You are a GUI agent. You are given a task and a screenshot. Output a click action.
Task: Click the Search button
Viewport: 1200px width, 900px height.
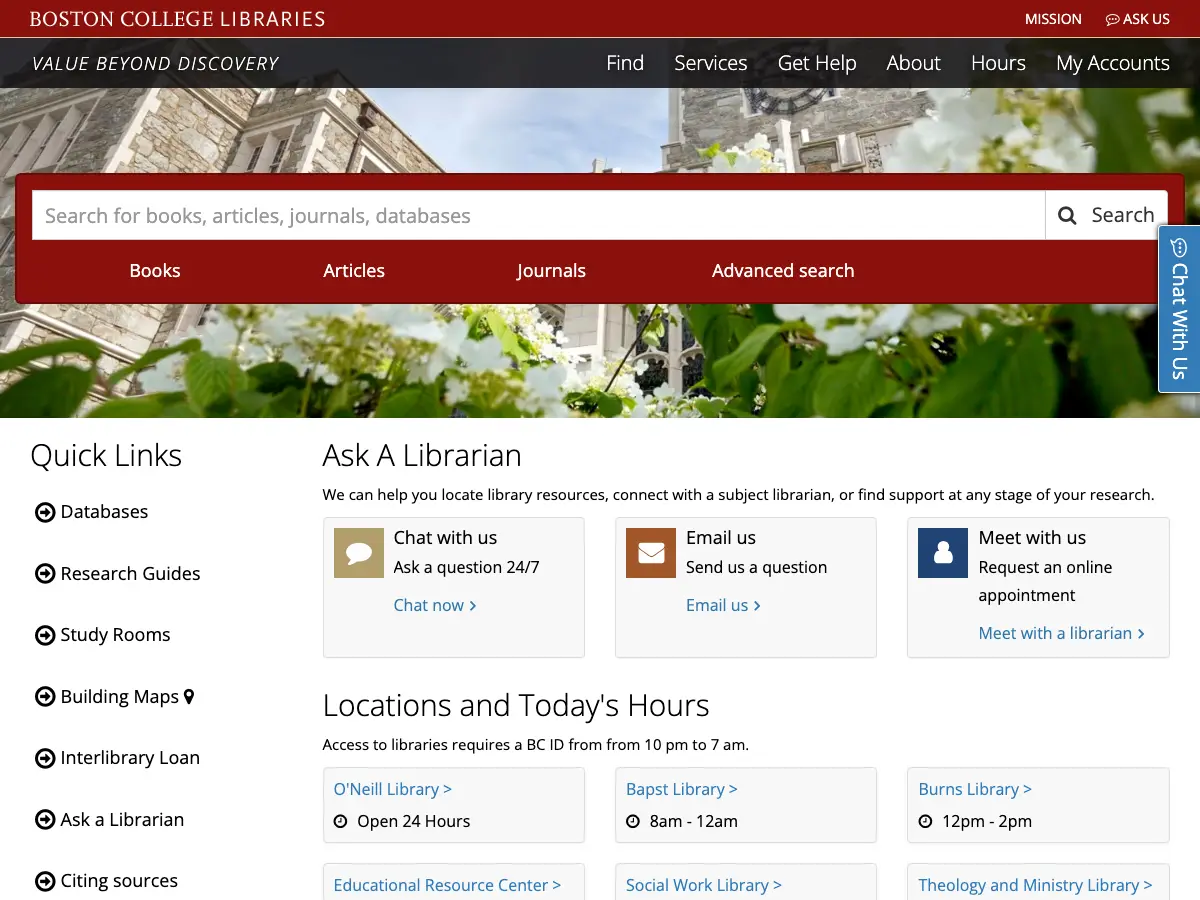pyautogui.click(x=1106, y=215)
